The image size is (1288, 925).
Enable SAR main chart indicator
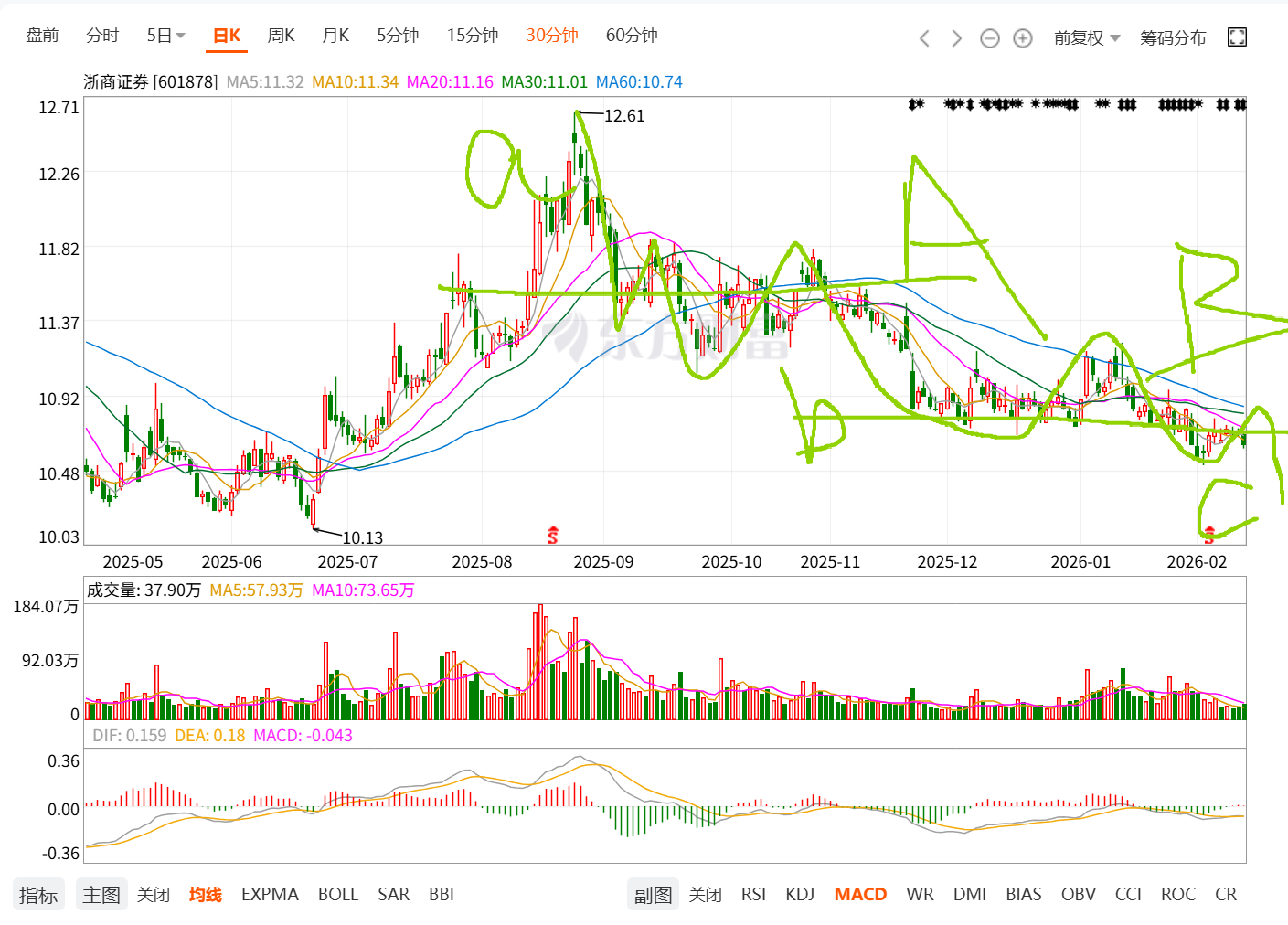tap(394, 895)
